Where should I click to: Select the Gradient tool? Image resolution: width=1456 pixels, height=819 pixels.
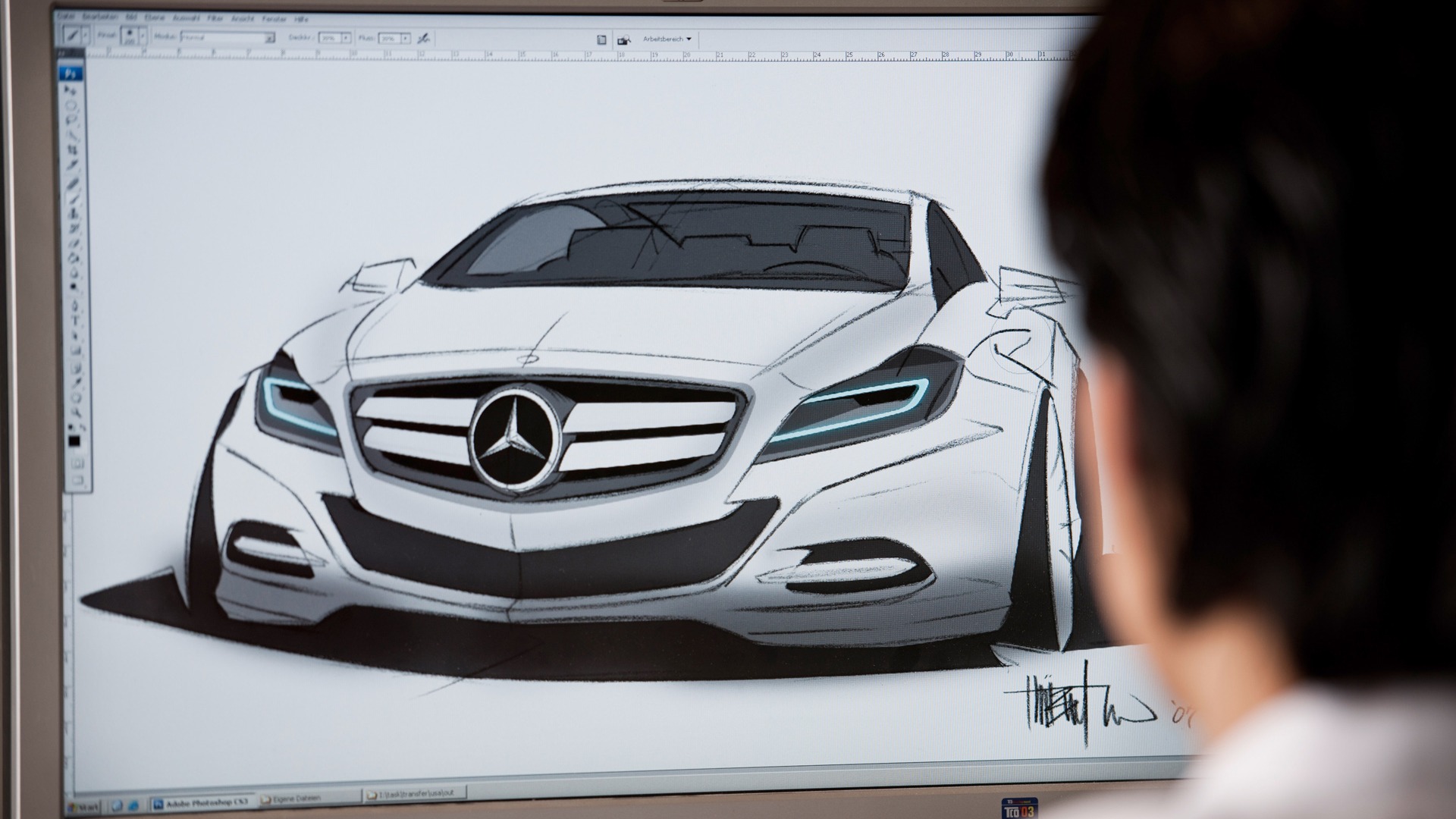74,258
